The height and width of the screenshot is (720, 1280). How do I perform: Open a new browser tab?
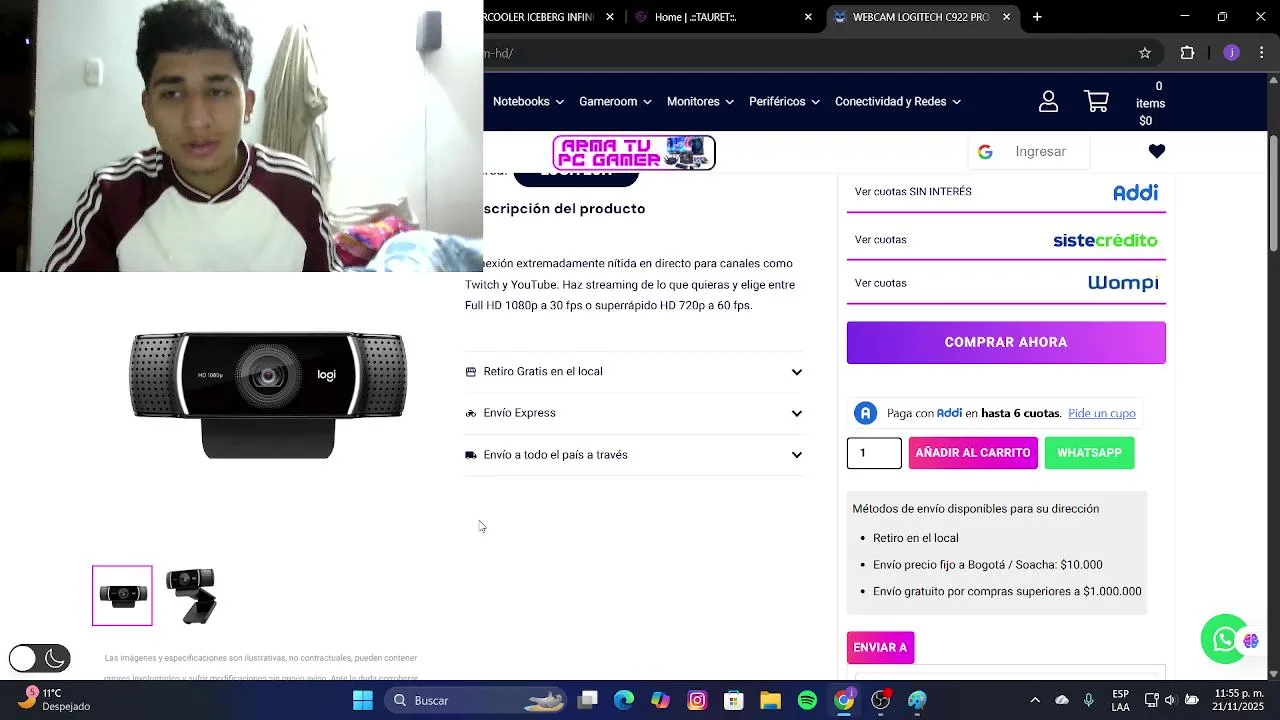(x=1037, y=17)
